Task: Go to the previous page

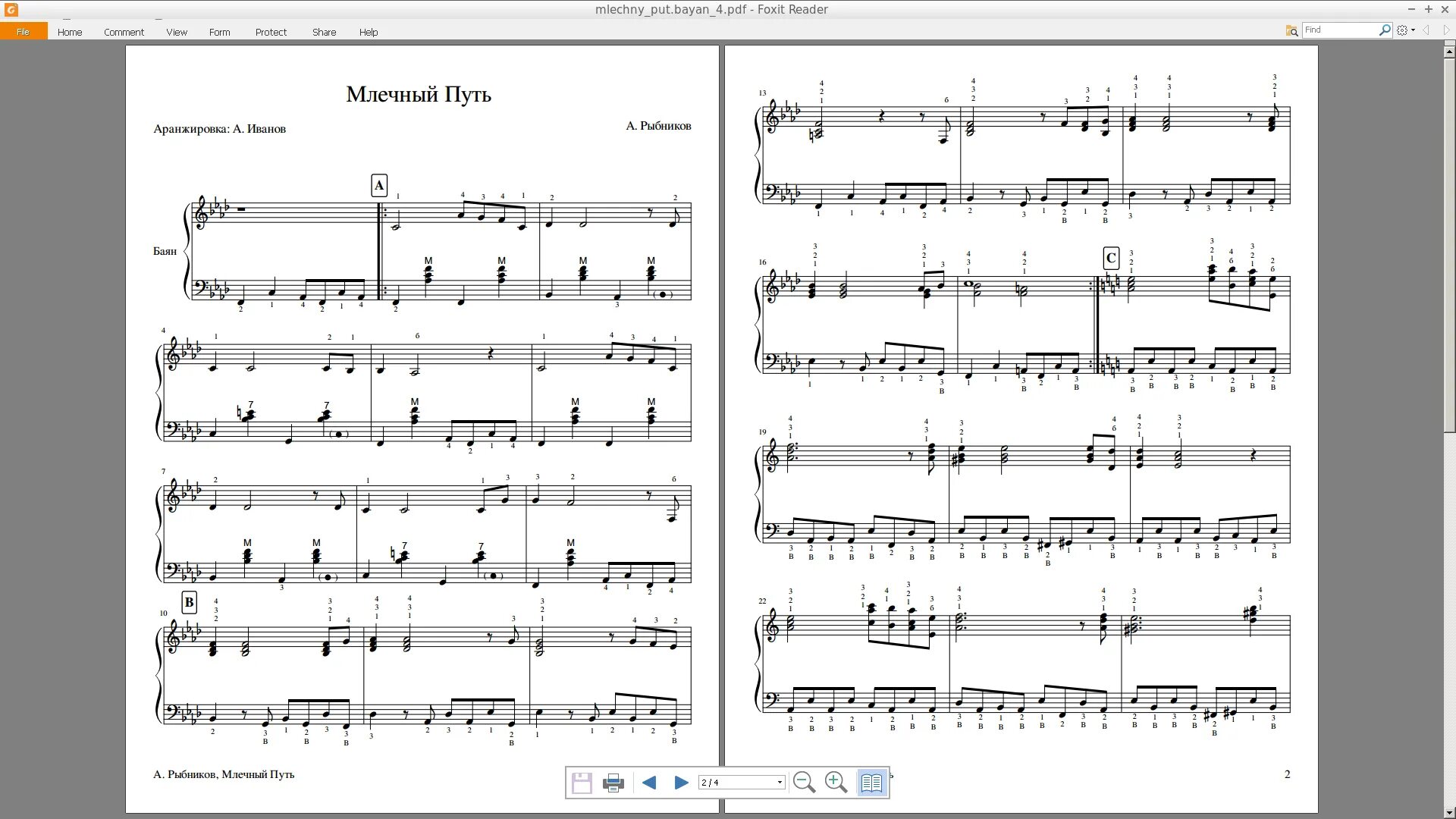Action: pyautogui.click(x=649, y=783)
